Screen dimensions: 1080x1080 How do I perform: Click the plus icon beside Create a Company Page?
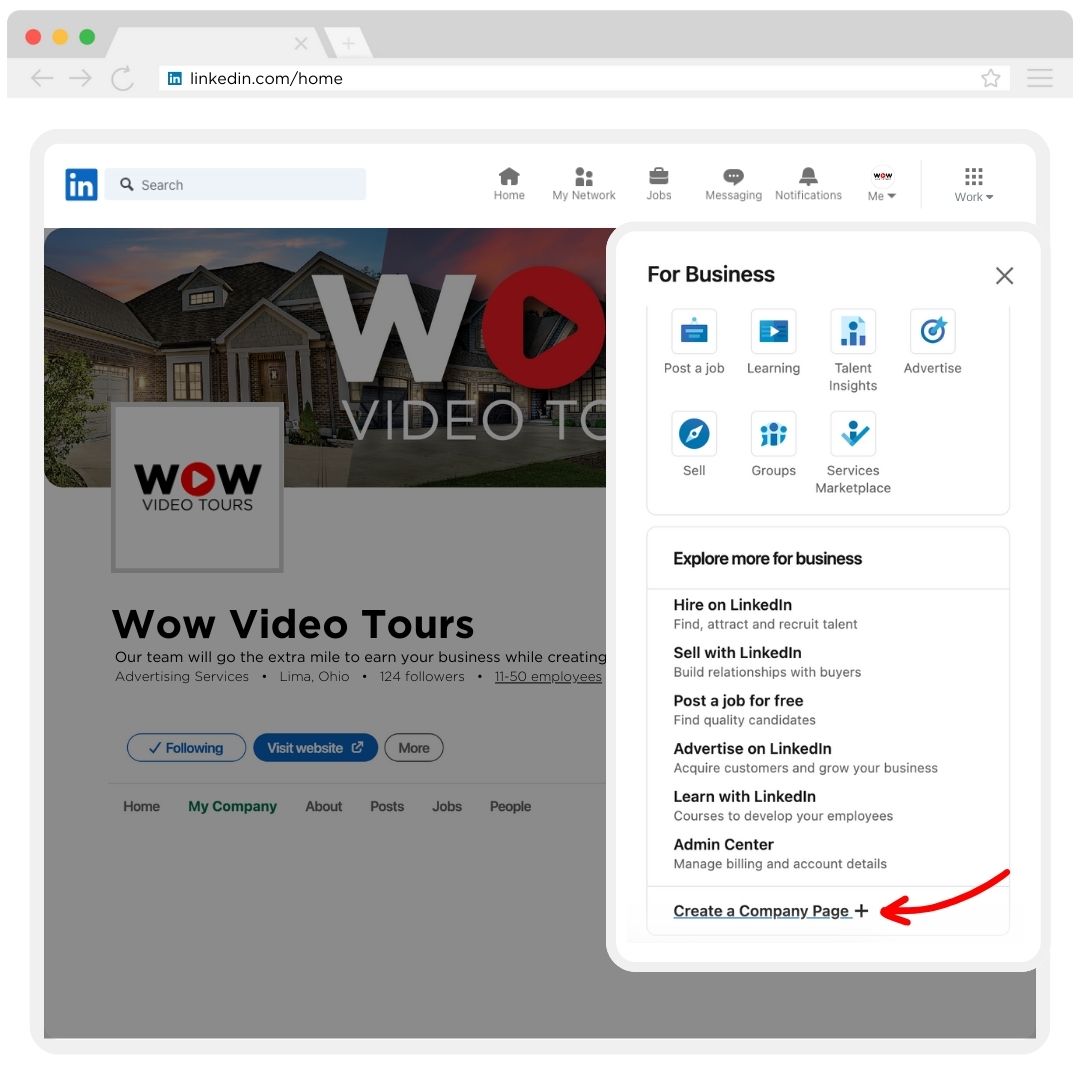coord(861,911)
